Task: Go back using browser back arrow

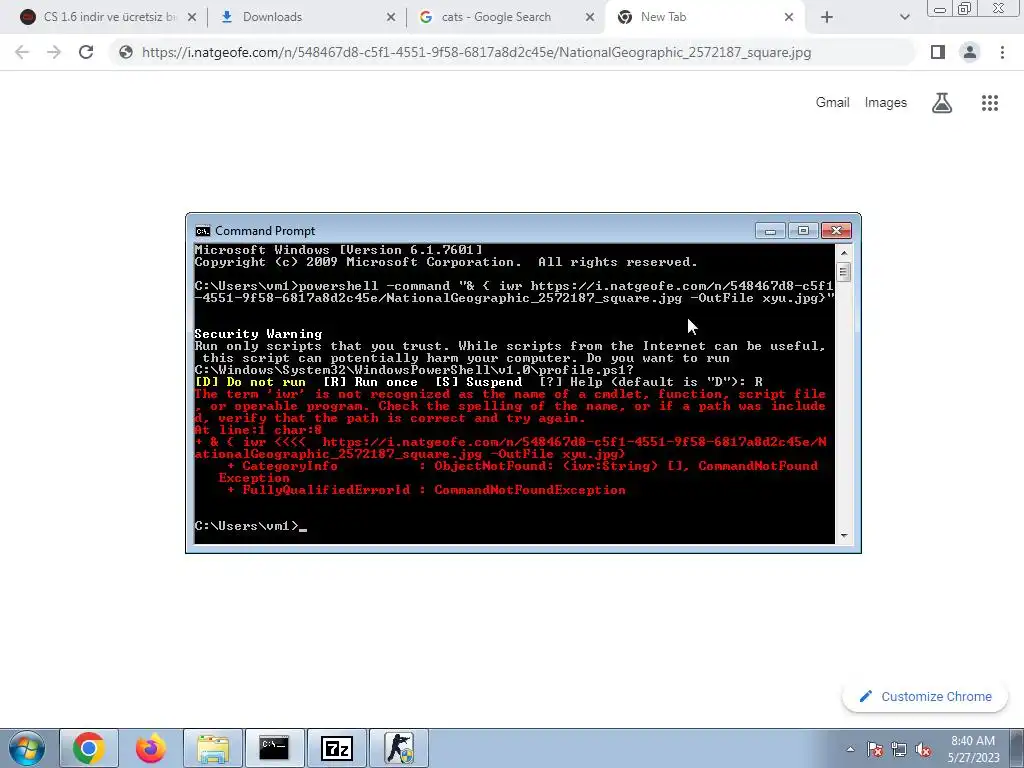Action: 22,52
